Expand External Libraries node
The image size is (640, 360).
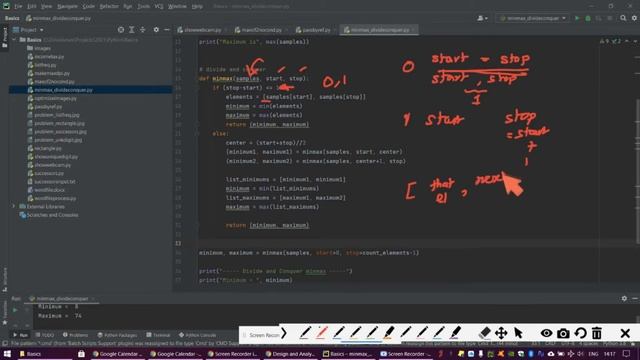click(14, 207)
